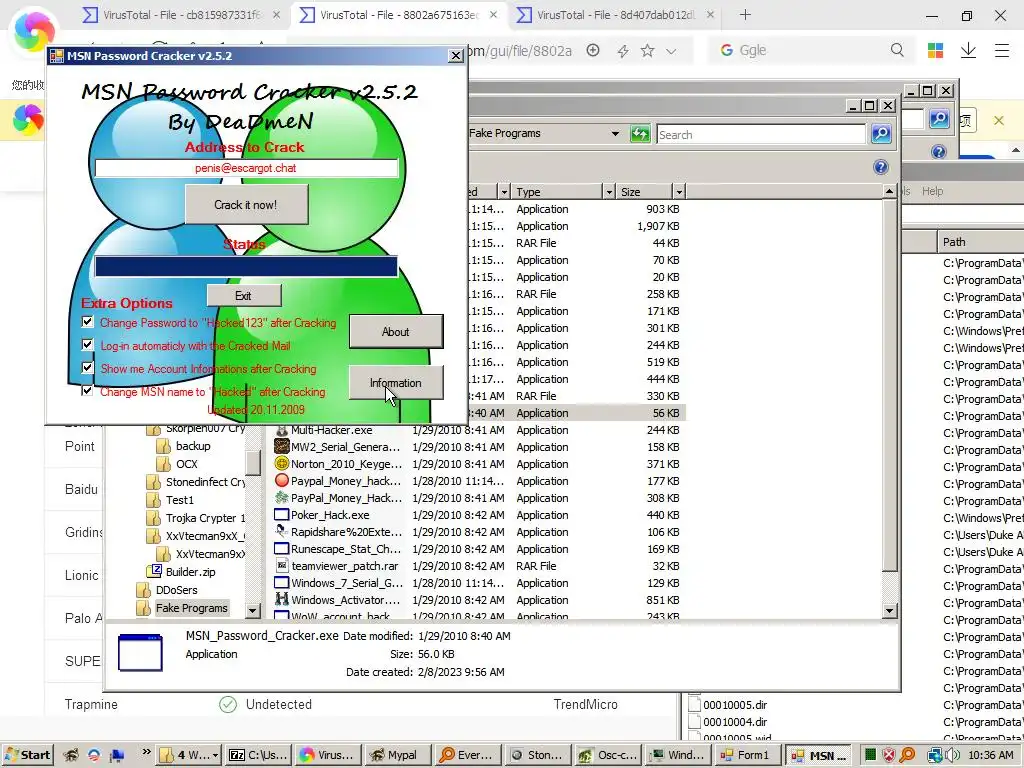Screen dimensions: 1024x768
Task: Open the Windows Start button
Action: click(x=27, y=755)
